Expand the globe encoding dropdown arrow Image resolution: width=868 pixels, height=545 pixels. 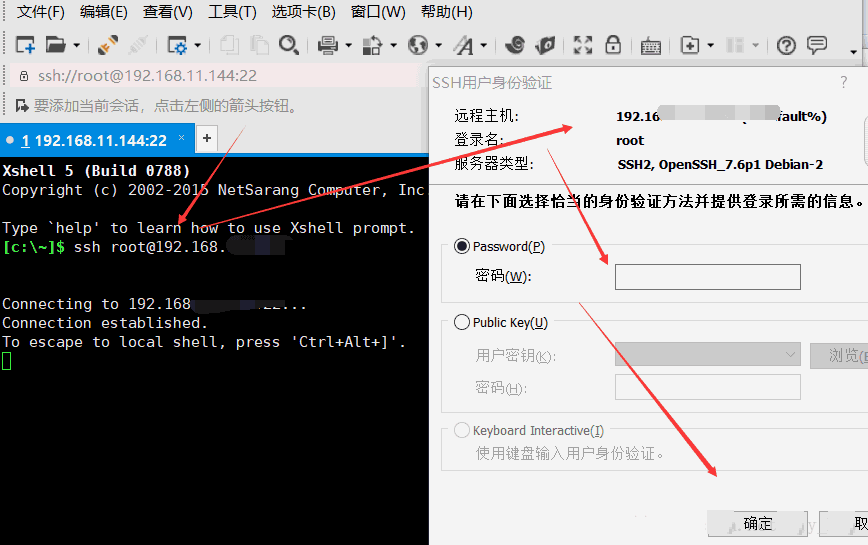pos(438,45)
